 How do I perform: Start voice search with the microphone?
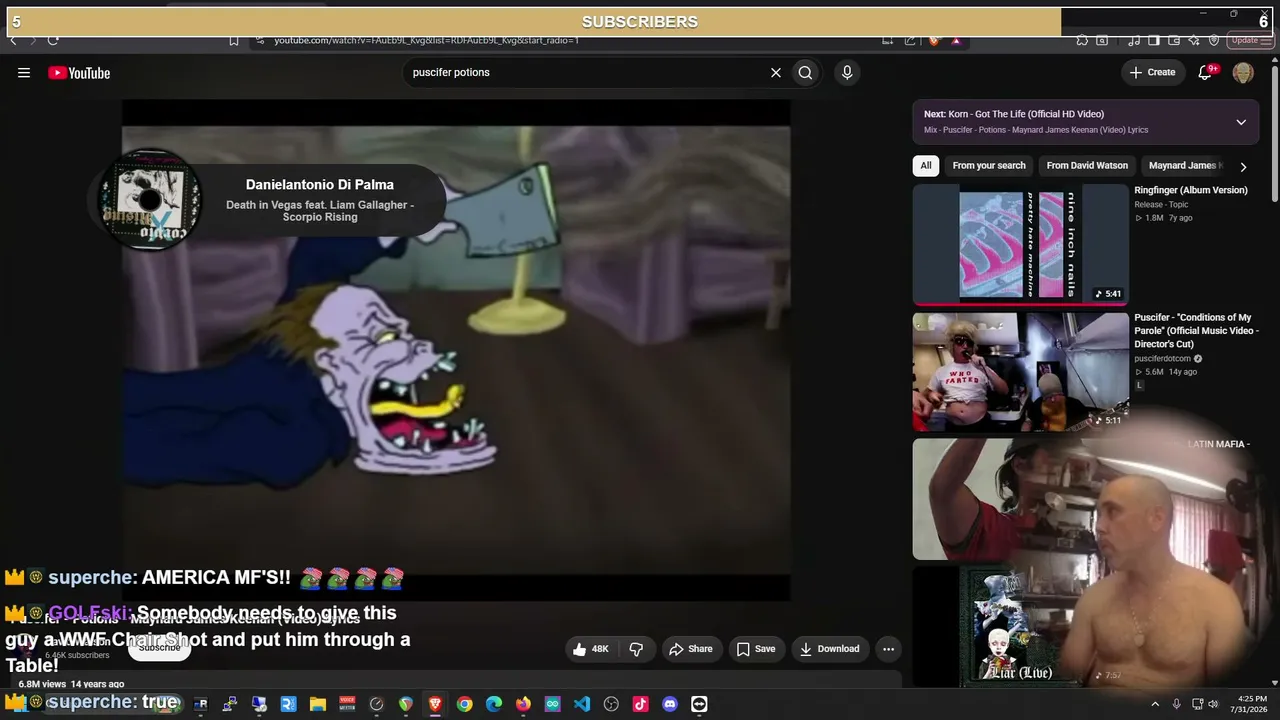[x=847, y=72]
